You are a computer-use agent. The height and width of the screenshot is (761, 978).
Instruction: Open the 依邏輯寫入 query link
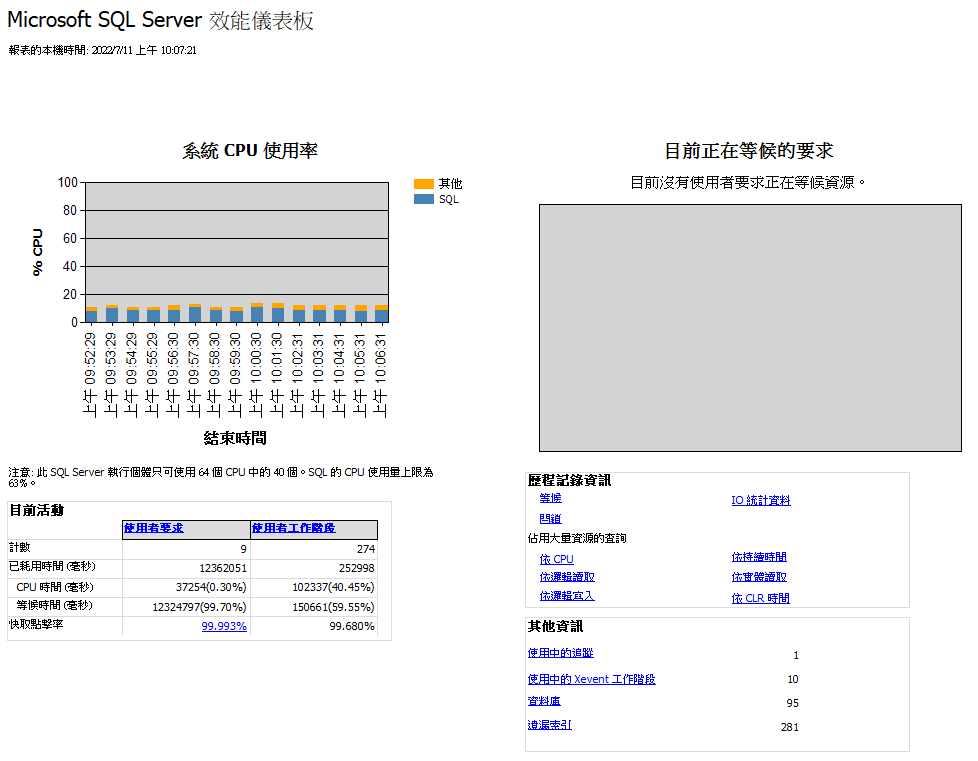coord(566,597)
